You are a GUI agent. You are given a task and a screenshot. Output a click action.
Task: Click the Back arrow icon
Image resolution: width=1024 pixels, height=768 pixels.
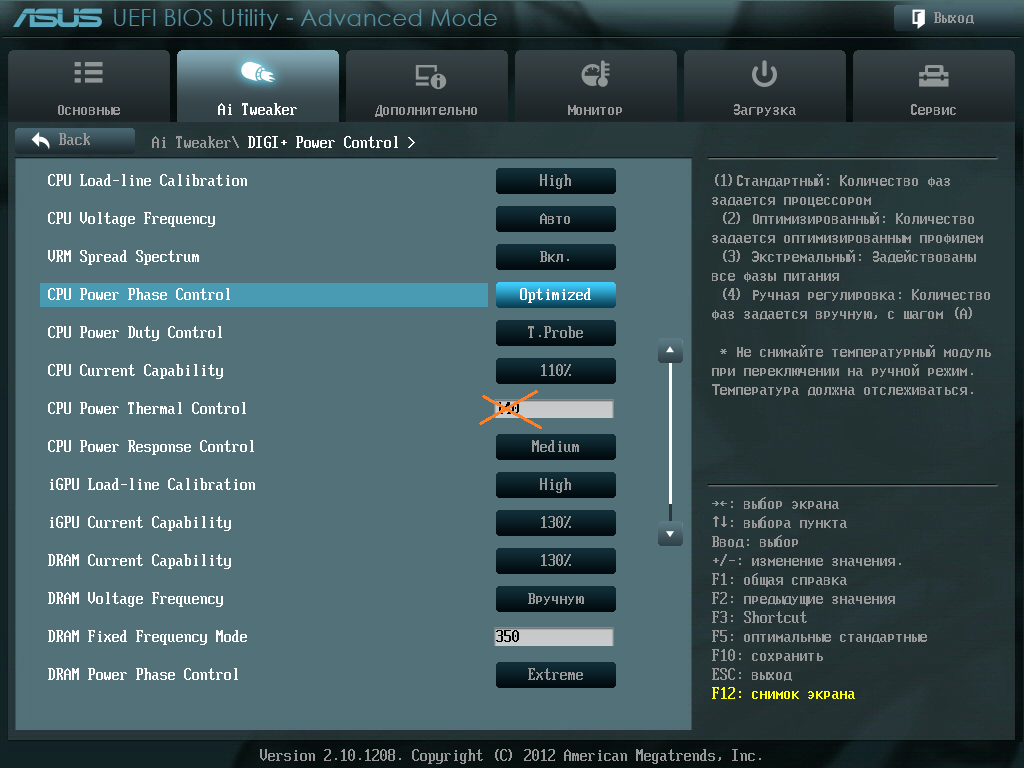pyautogui.click(x=41, y=140)
